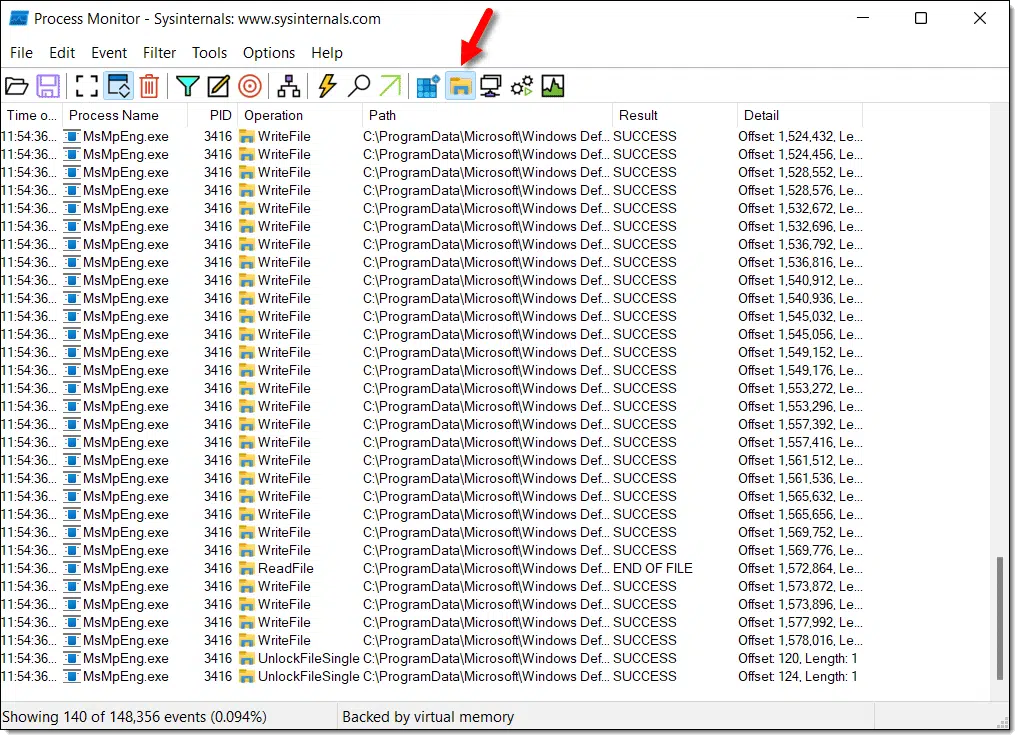Click the detail cell Offset 124, Length 1
This screenshot has height=740, width=1020.
(798, 676)
